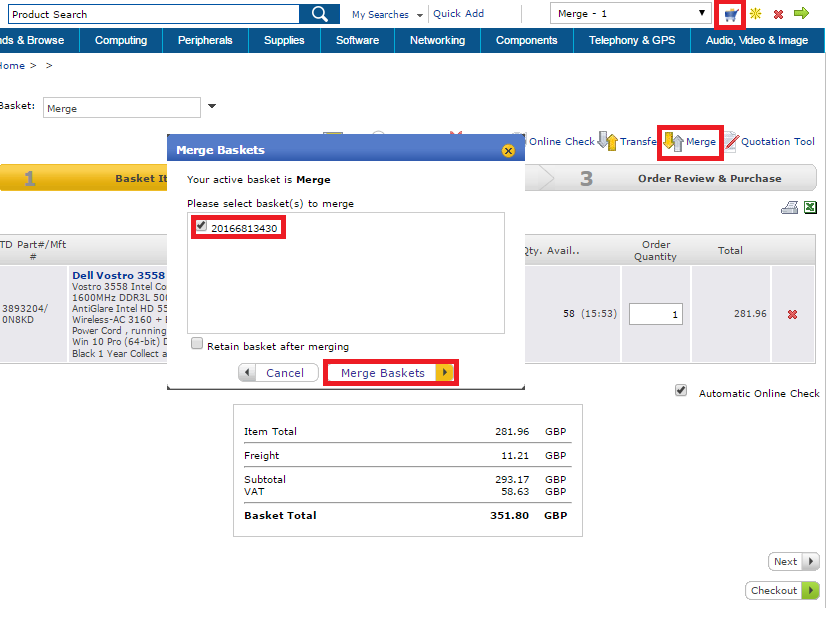Viewport: 826px width, 622px height.
Task: Expand the Basket name dropdown arrow
Action: click(x=212, y=107)
